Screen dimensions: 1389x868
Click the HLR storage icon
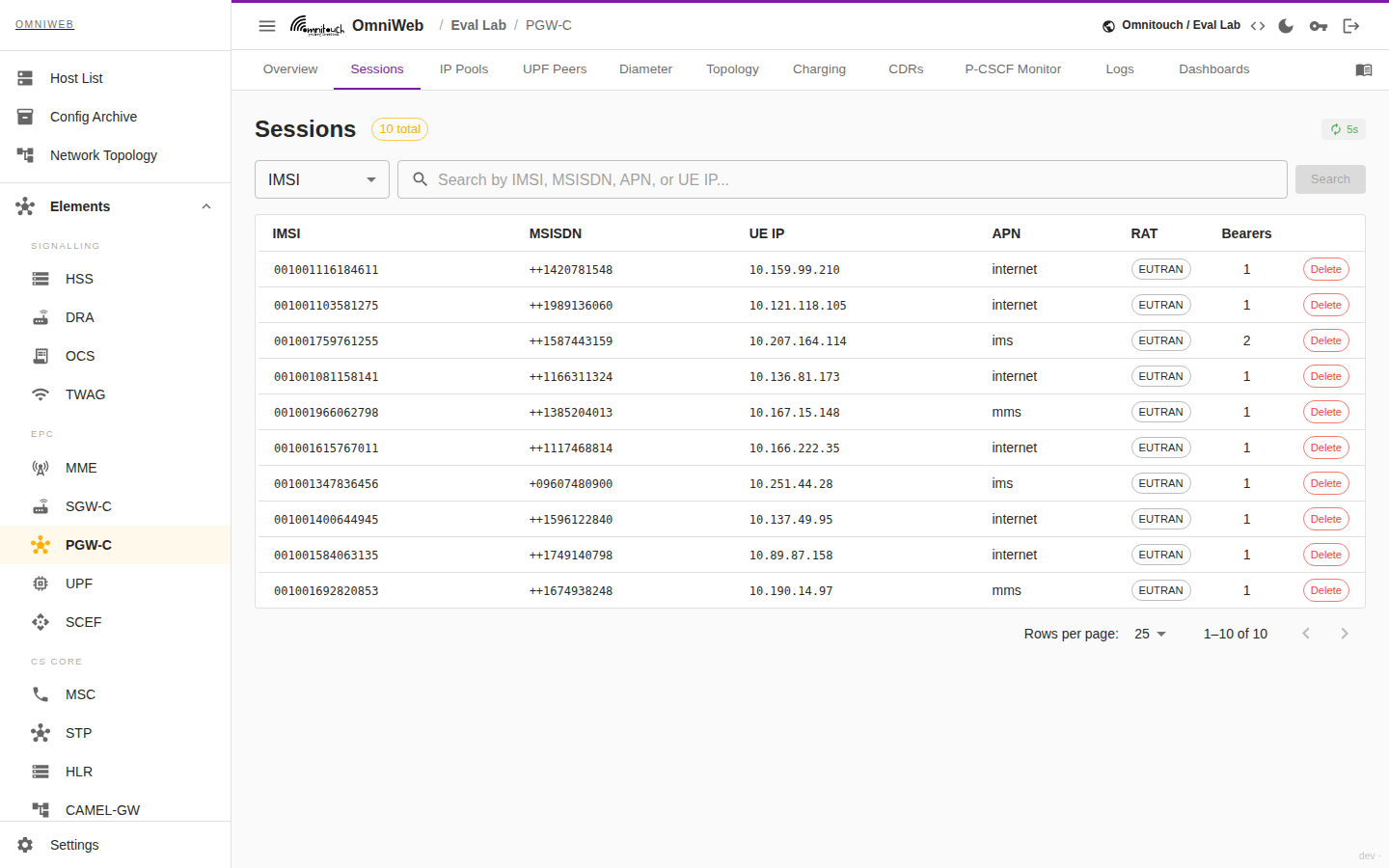[41, 772]
